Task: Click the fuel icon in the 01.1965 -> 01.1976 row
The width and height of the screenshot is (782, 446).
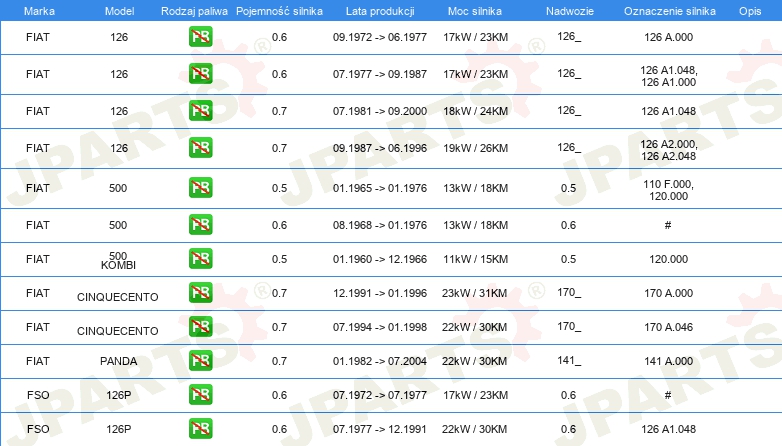Action: tap(200, 187)
